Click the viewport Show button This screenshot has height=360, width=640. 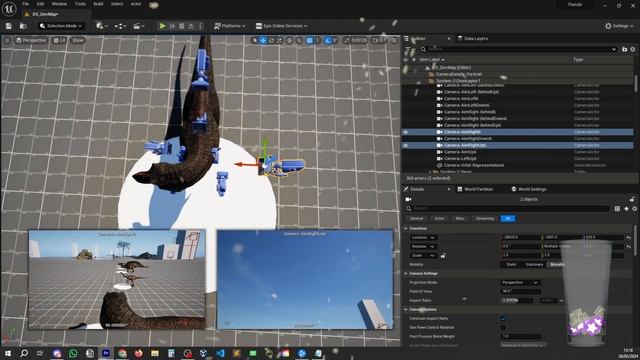click(x=78, y=40)
